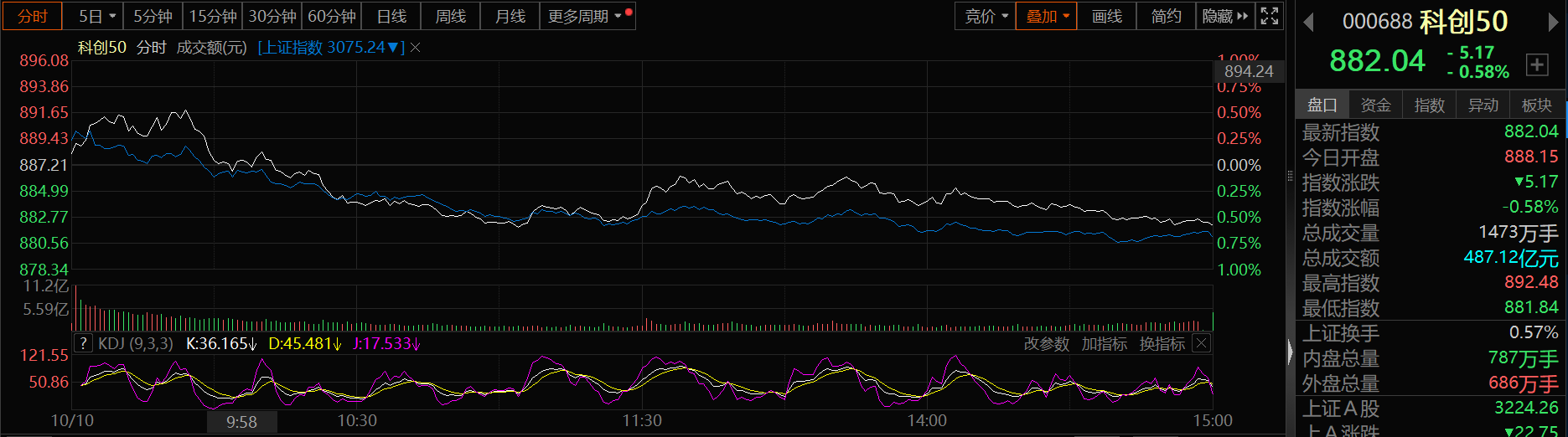This screenshot has height=437, width=1568.
Task: Open the 叠加 overlay dropdown
Action: coord(1046,16)
